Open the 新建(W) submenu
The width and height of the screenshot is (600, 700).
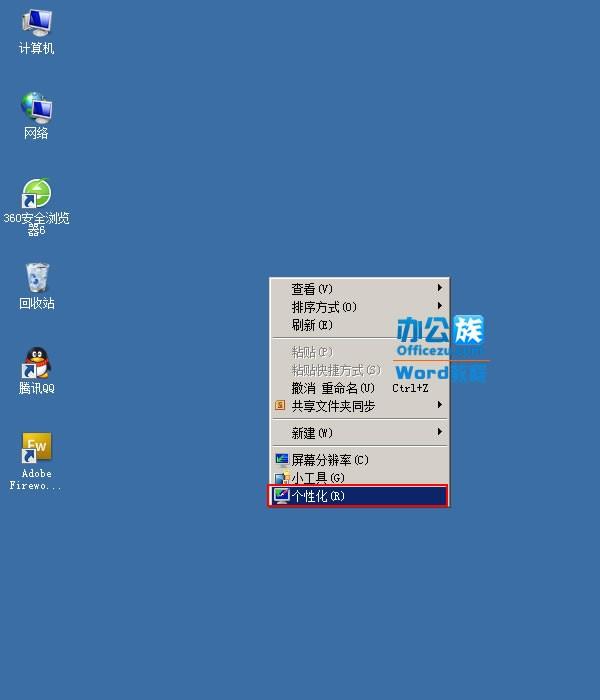point(360,433)
